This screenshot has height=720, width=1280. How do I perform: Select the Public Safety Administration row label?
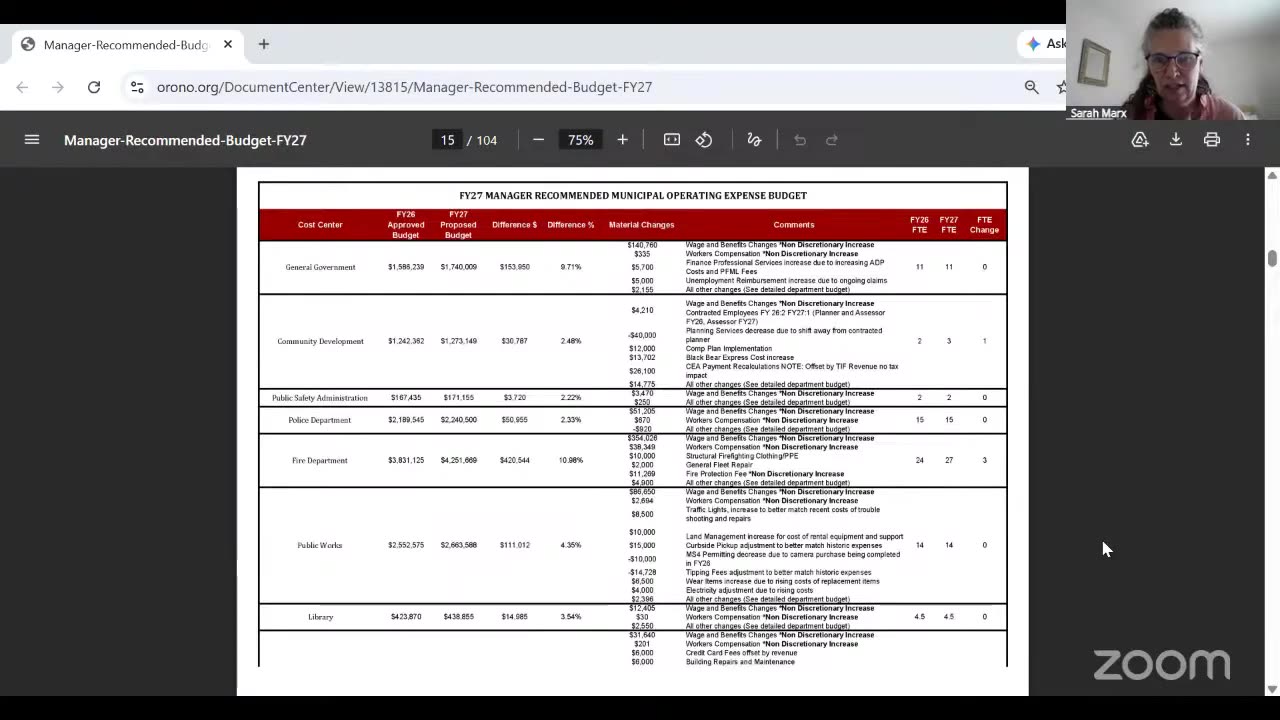tap(320, 398)
